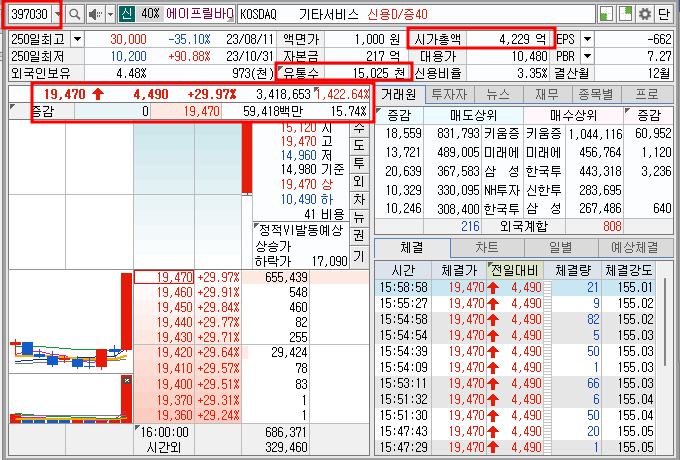680x460 pixels.
Task: Open the 예상체결 tab
Action: (x=635, y=248)
